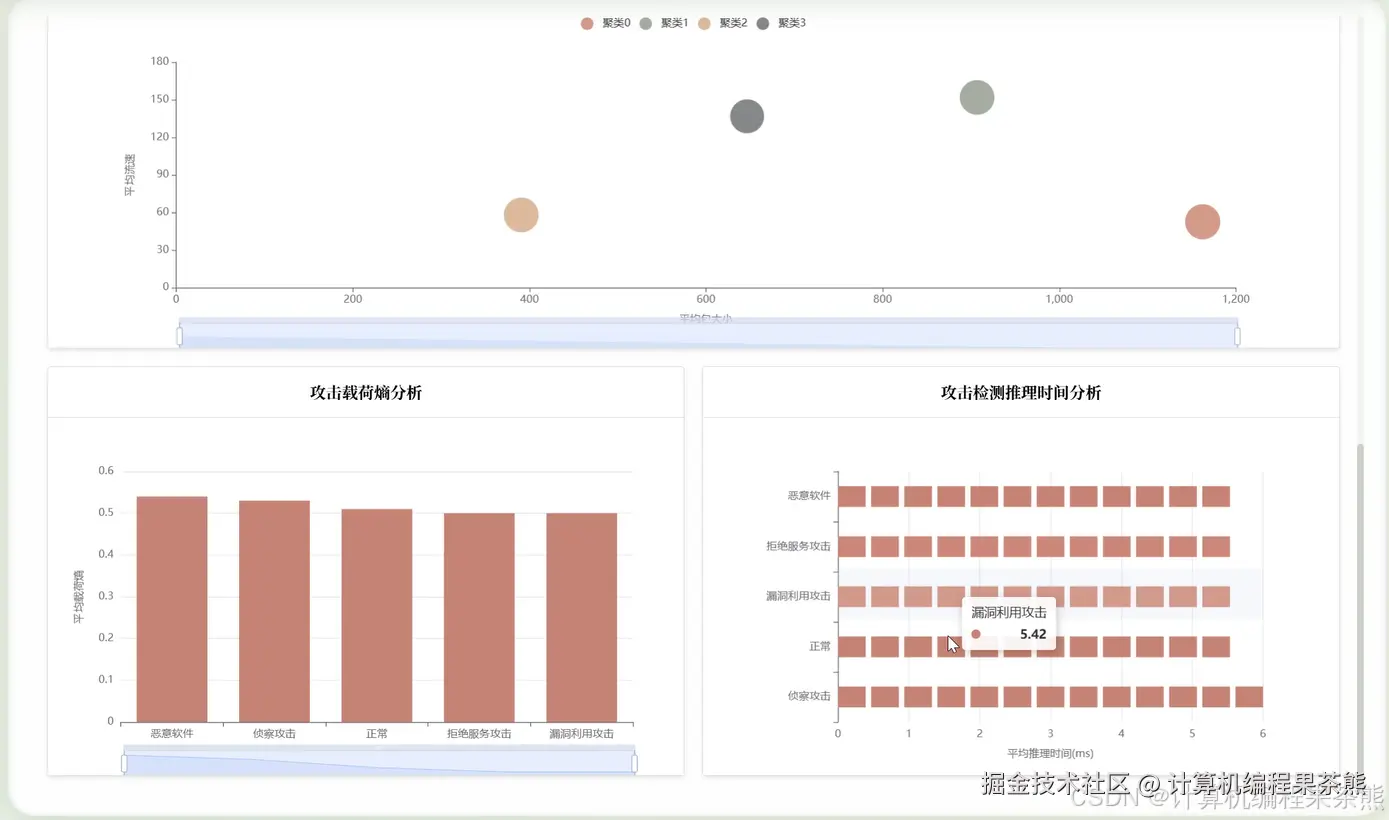Click the 6 x-axis label of inference chart
The image size is (1389, 820).
click(x=1263, y=734)
